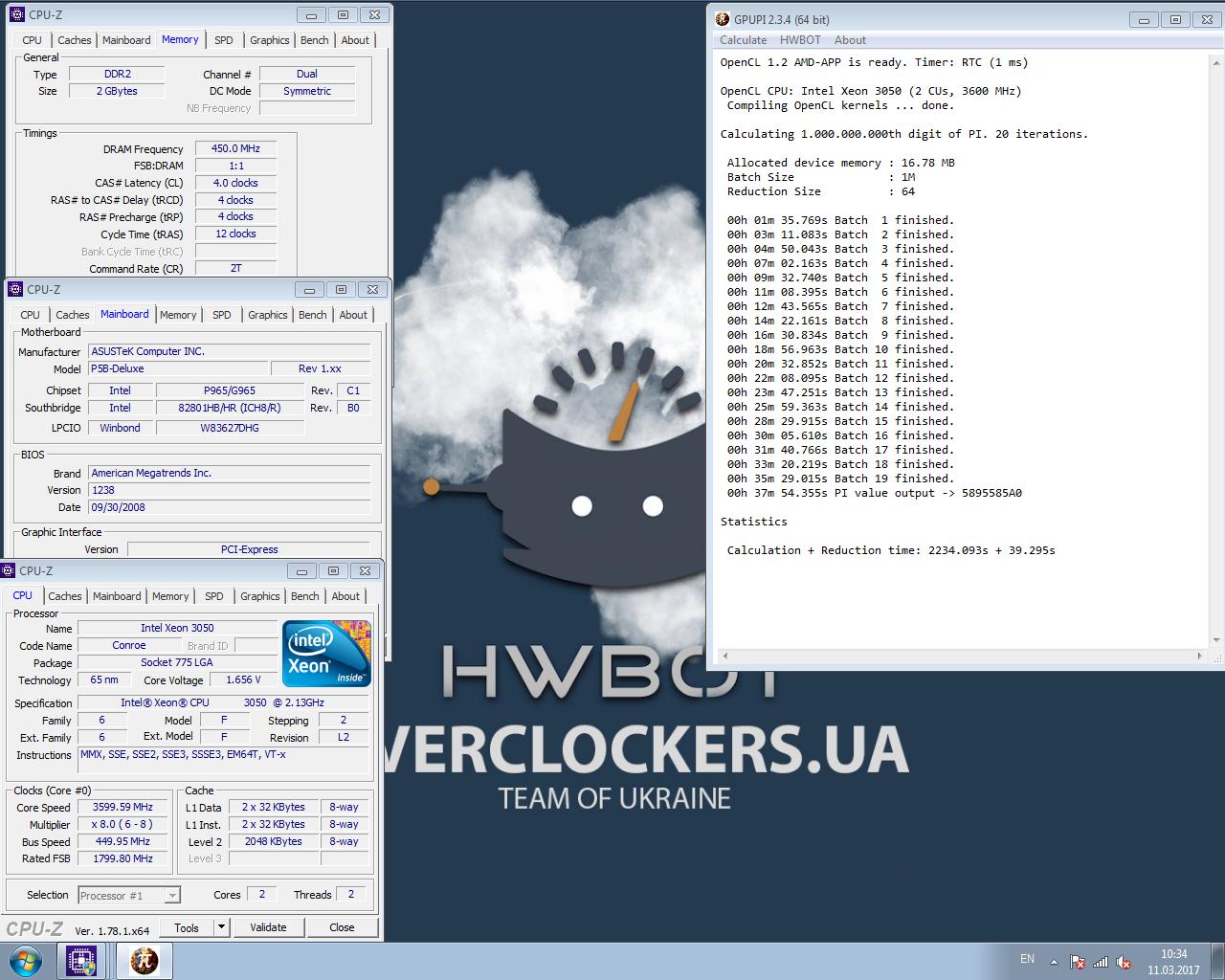The height and width of the screenshot is (980, 1225).
Task: Click the EN language indicator
Action: pyautogui.click(x=1027, y=958)
